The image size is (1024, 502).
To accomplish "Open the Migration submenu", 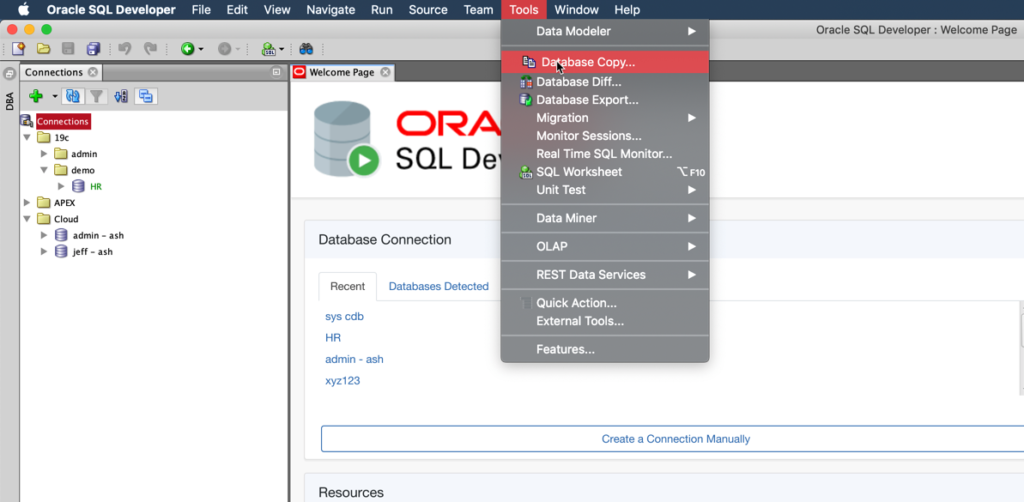I will 605,118.
